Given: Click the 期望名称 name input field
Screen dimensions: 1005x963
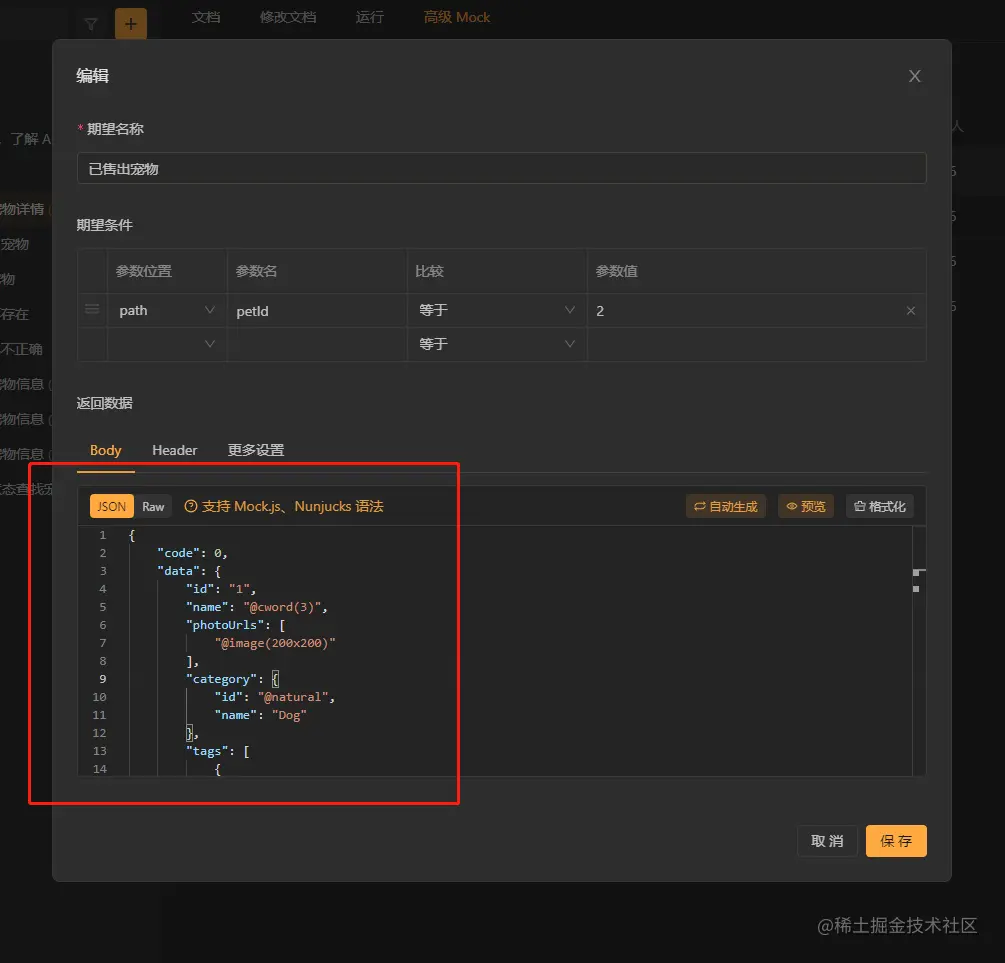Looking at the screenshot, I should 501,169.
